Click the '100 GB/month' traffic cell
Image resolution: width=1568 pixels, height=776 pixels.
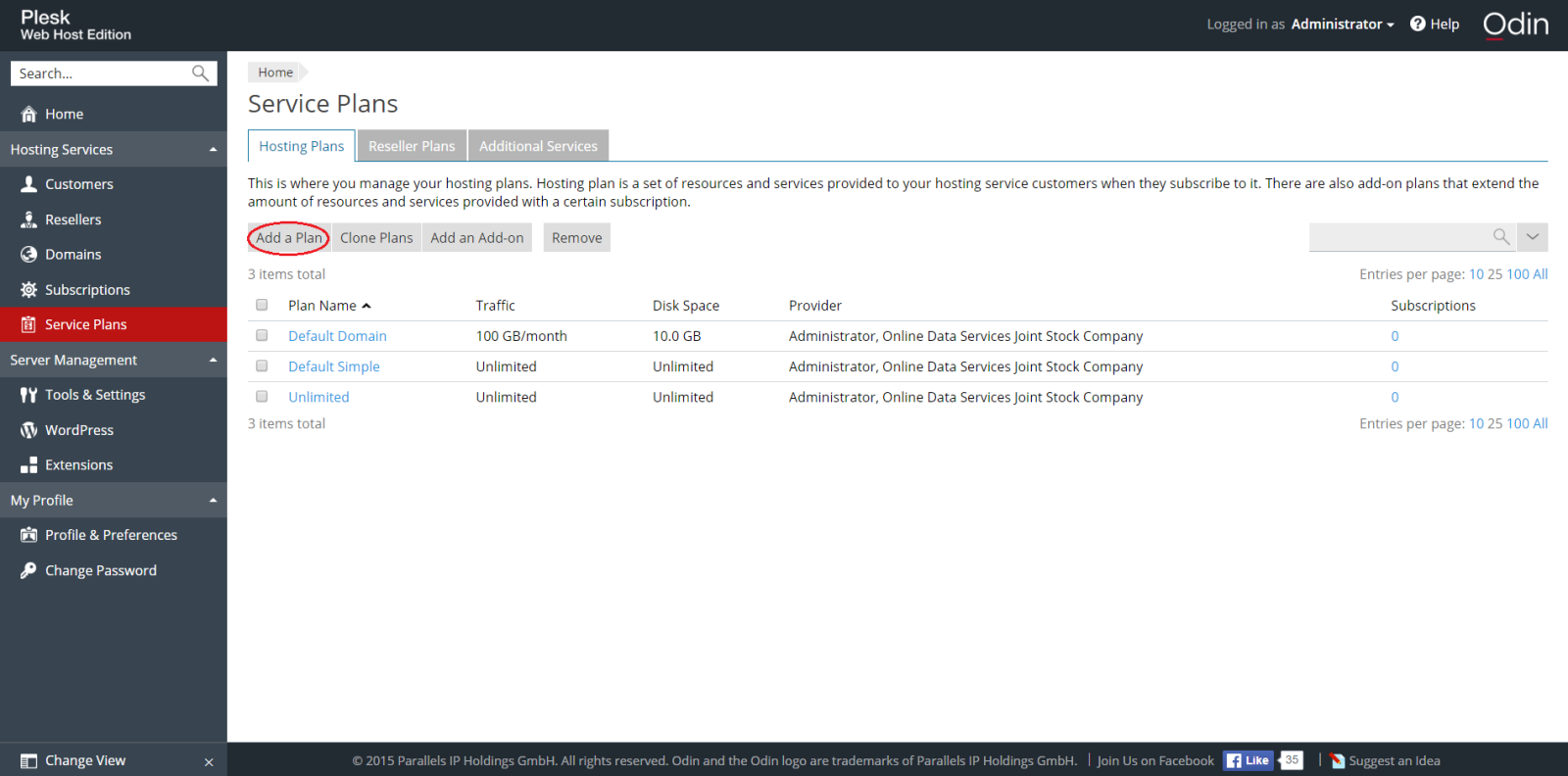[x=521, y=336]
